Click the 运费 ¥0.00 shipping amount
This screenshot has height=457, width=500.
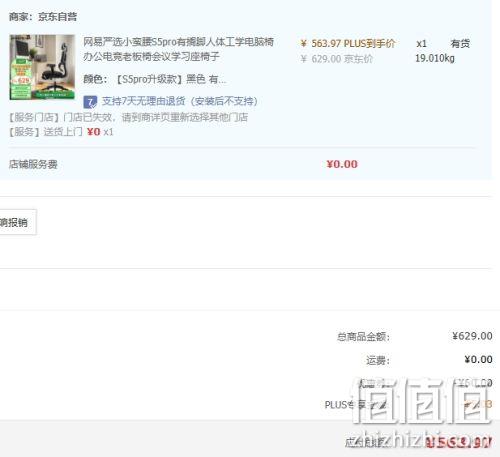click(x=478, y=359)
